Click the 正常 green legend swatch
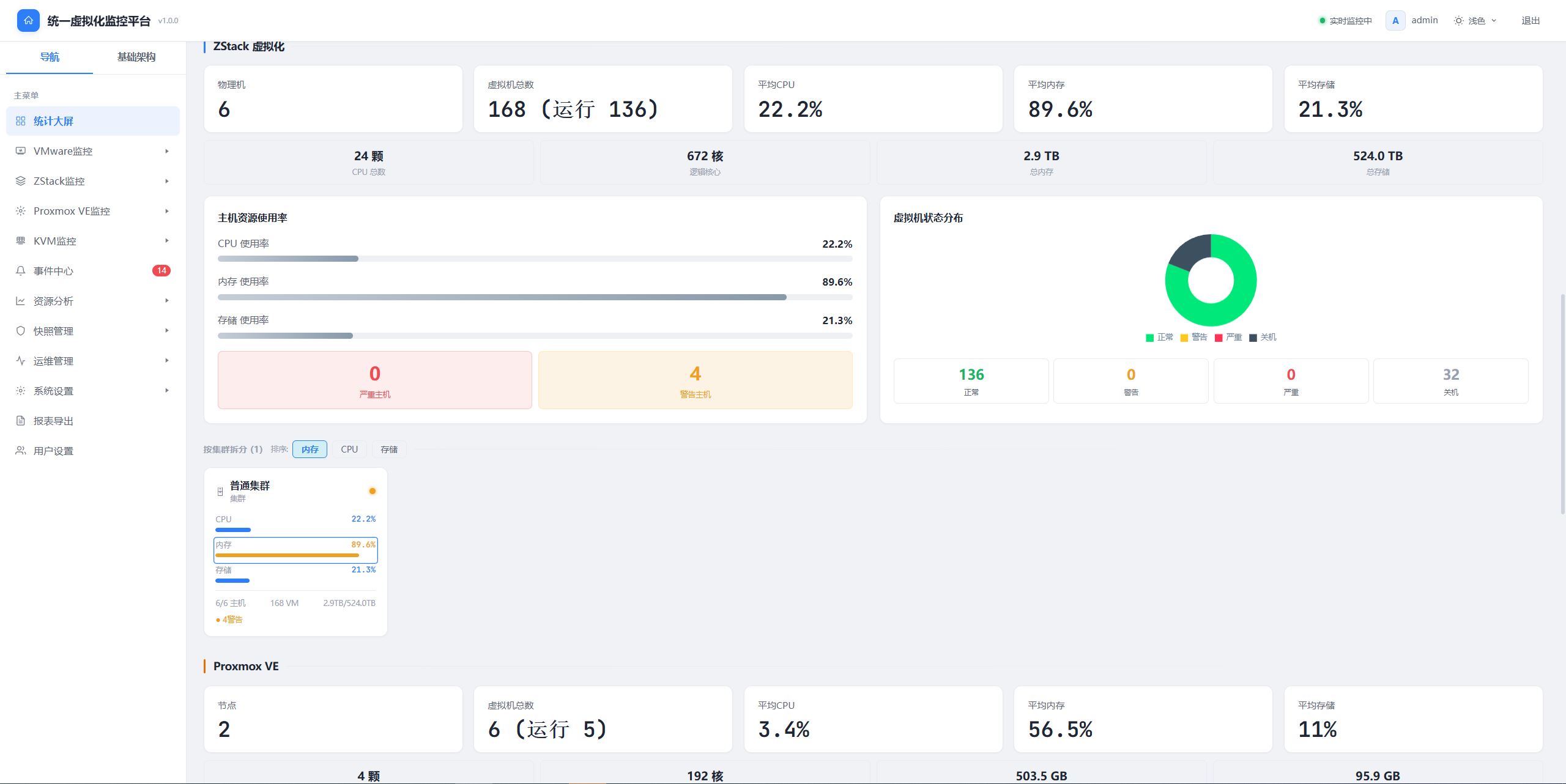 tap(1149, 338)
